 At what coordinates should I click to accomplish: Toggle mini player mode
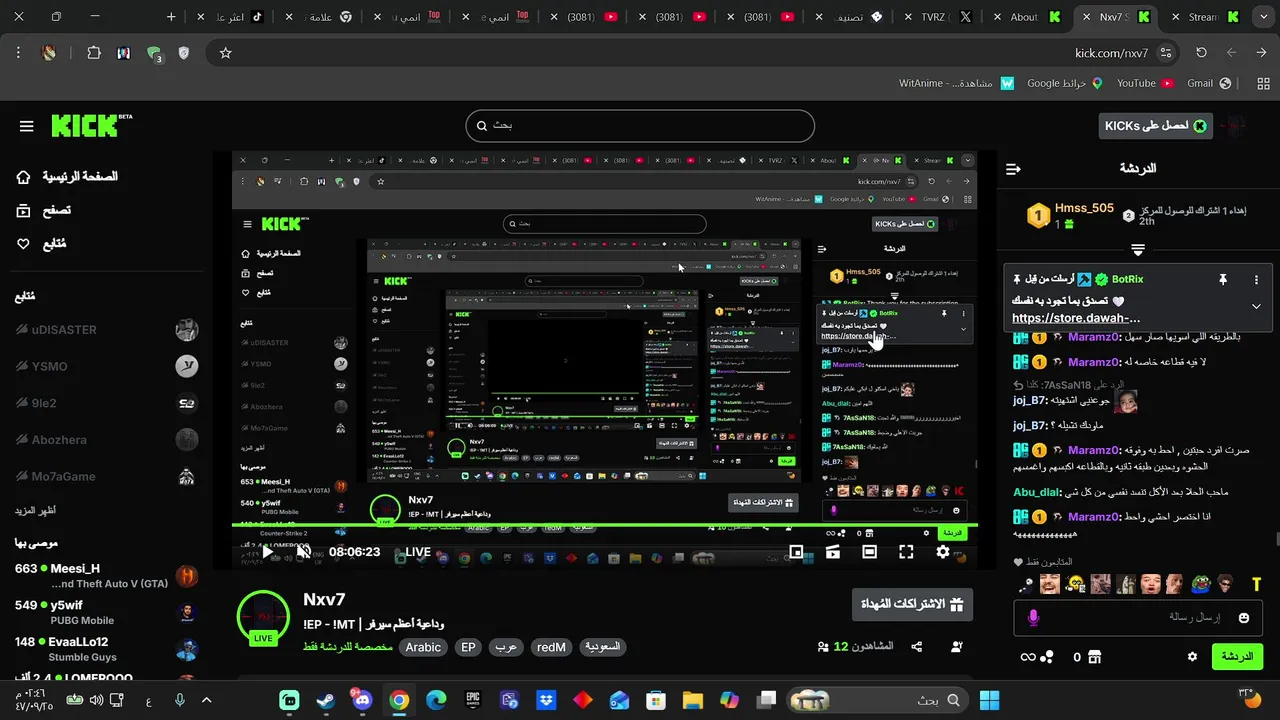(x=796, y=552)
